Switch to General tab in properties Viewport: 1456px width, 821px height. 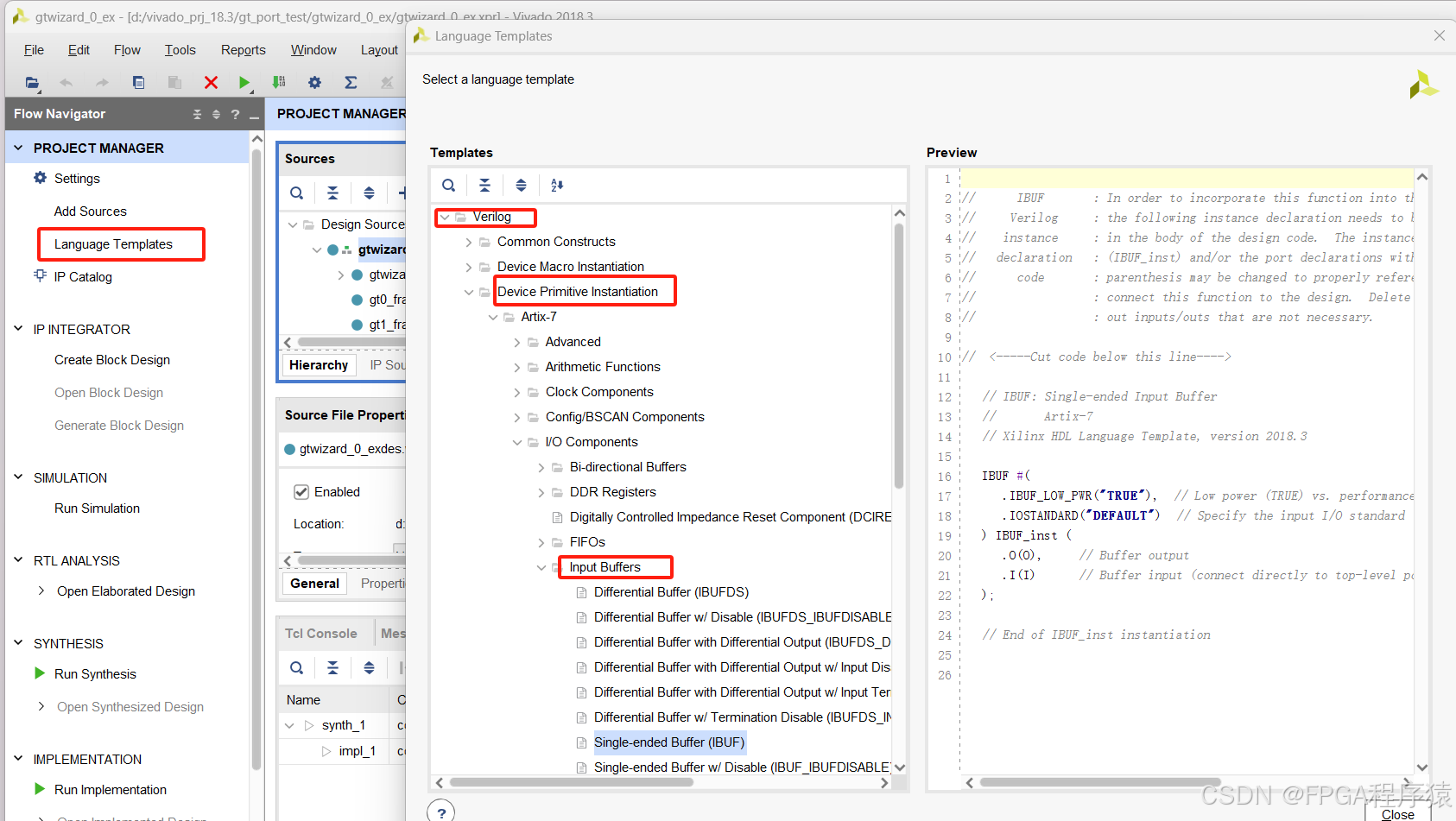(x=314, y=584)
